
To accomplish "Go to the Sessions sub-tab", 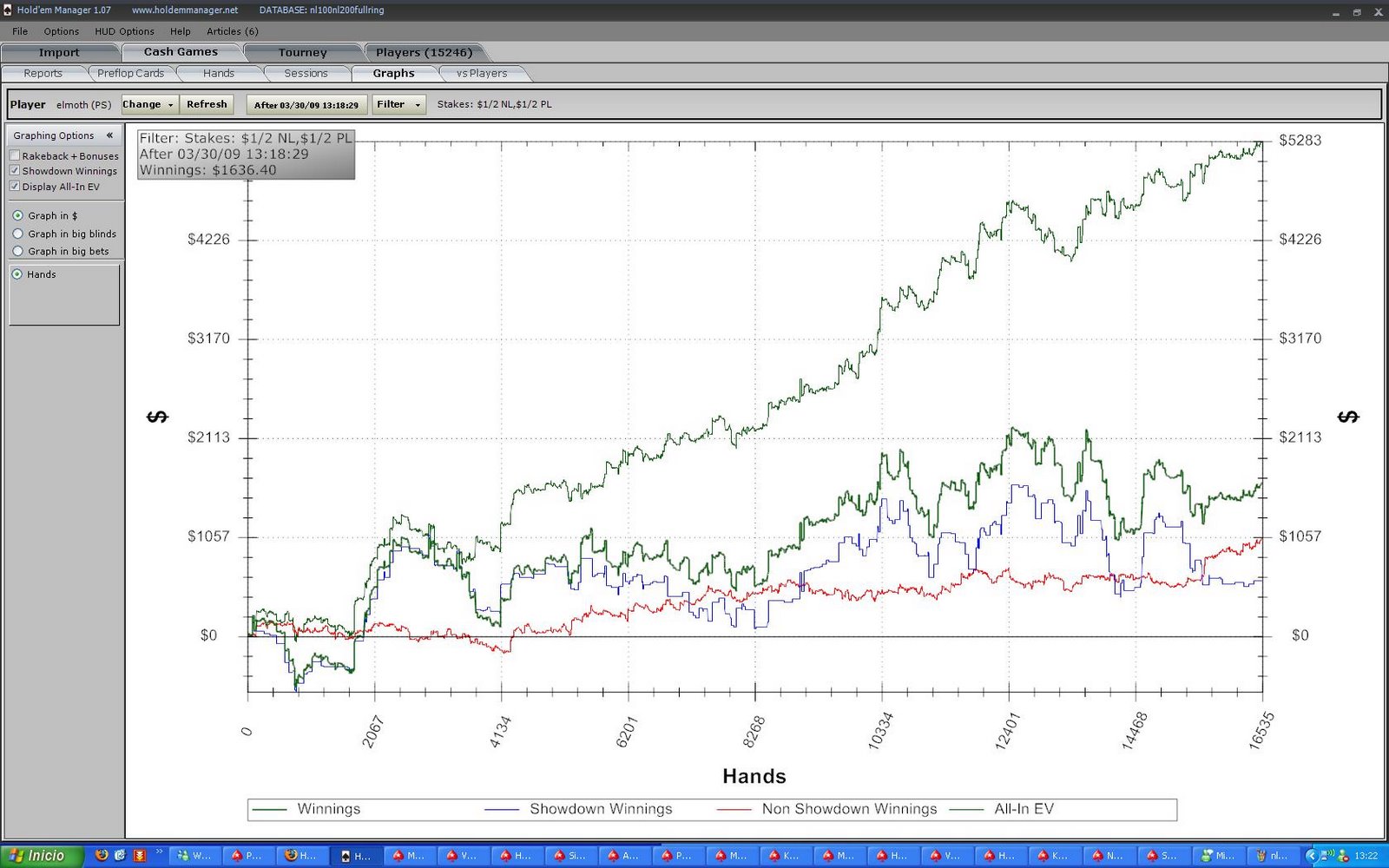I will click(306, 74).
